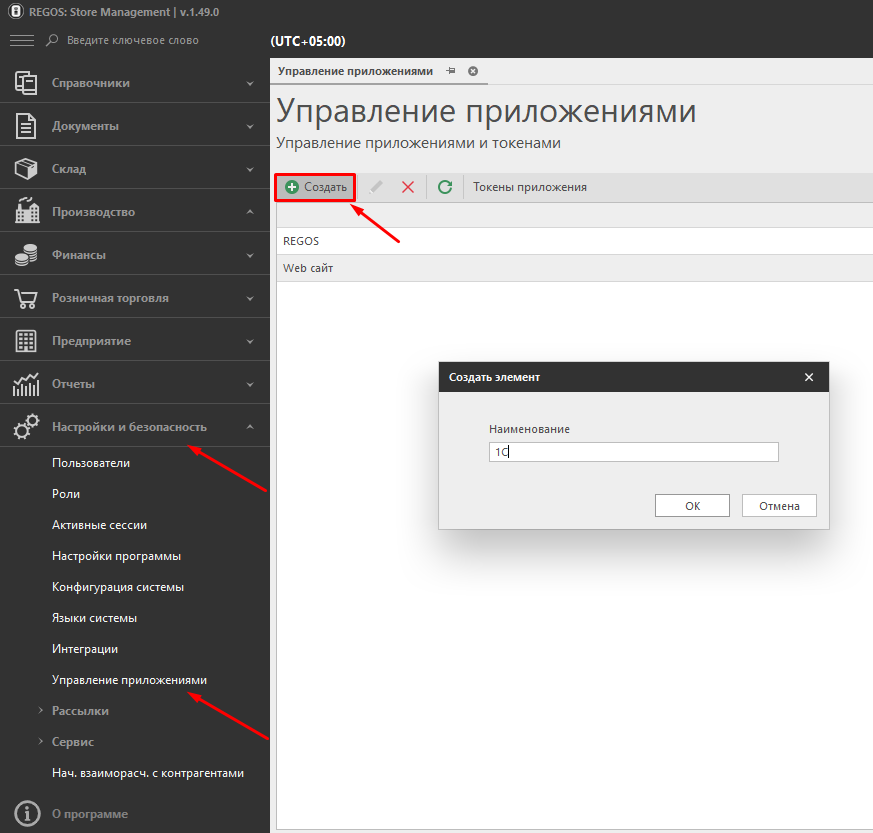Click the green plus Создать icon
The image size is (873, 833).
tap(292, 187)
